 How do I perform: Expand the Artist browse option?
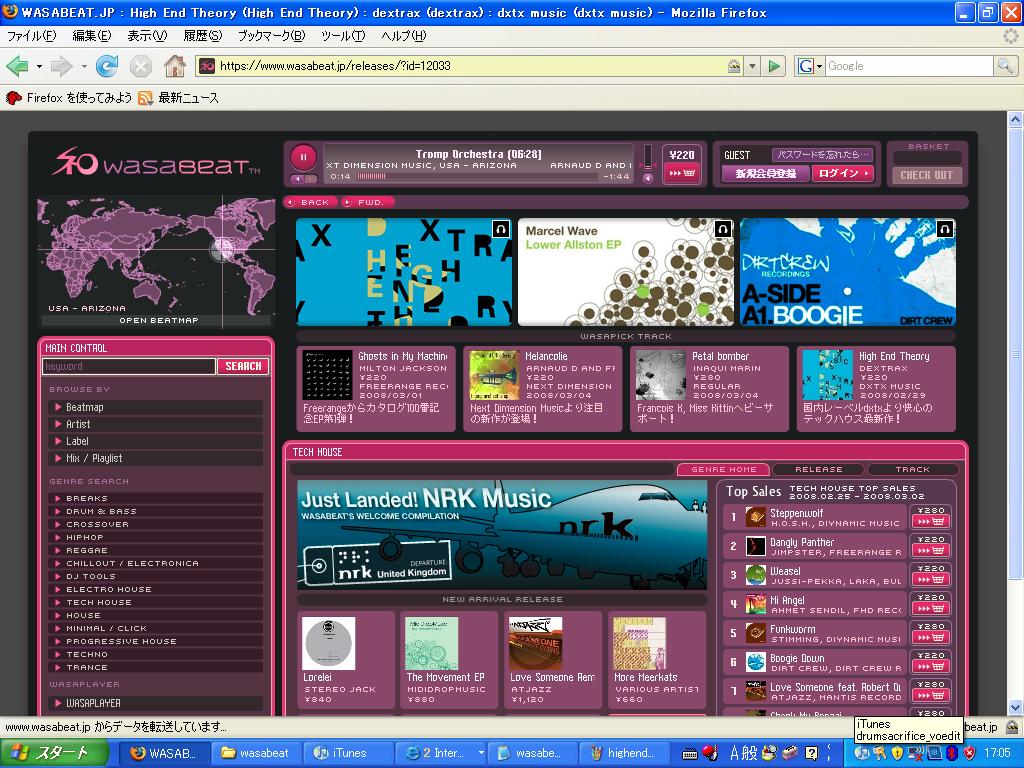156,424
